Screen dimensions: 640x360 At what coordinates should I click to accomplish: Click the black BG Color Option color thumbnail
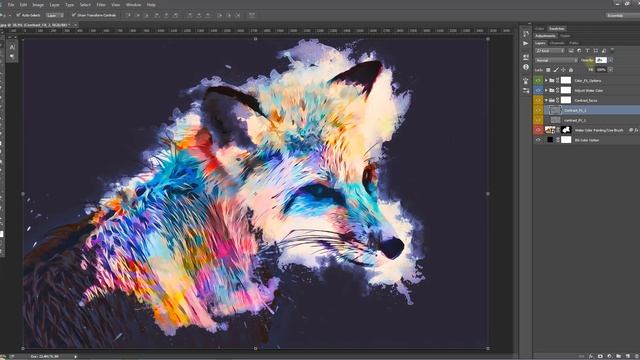click(550, 140)
